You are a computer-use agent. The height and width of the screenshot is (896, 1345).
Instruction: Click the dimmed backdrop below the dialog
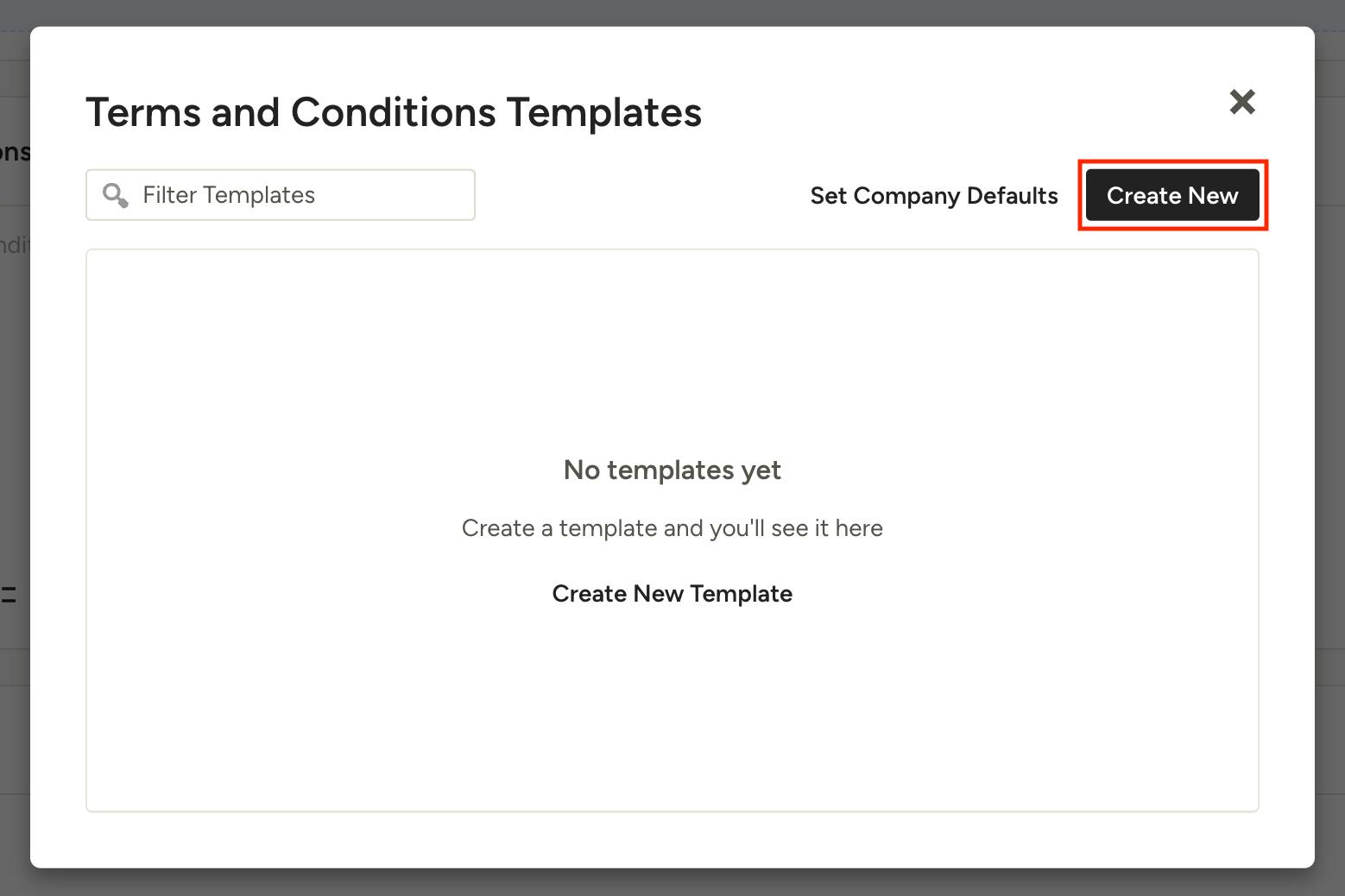[x=672, y=883]
